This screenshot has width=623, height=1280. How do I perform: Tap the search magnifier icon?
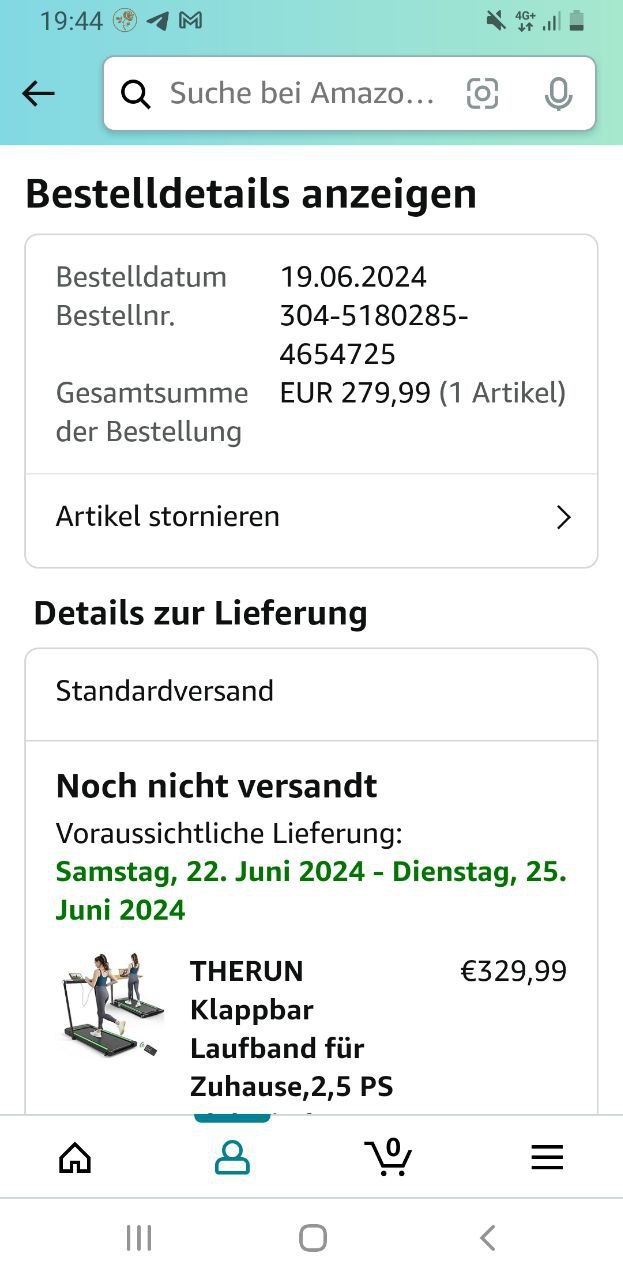coord(135,94)
